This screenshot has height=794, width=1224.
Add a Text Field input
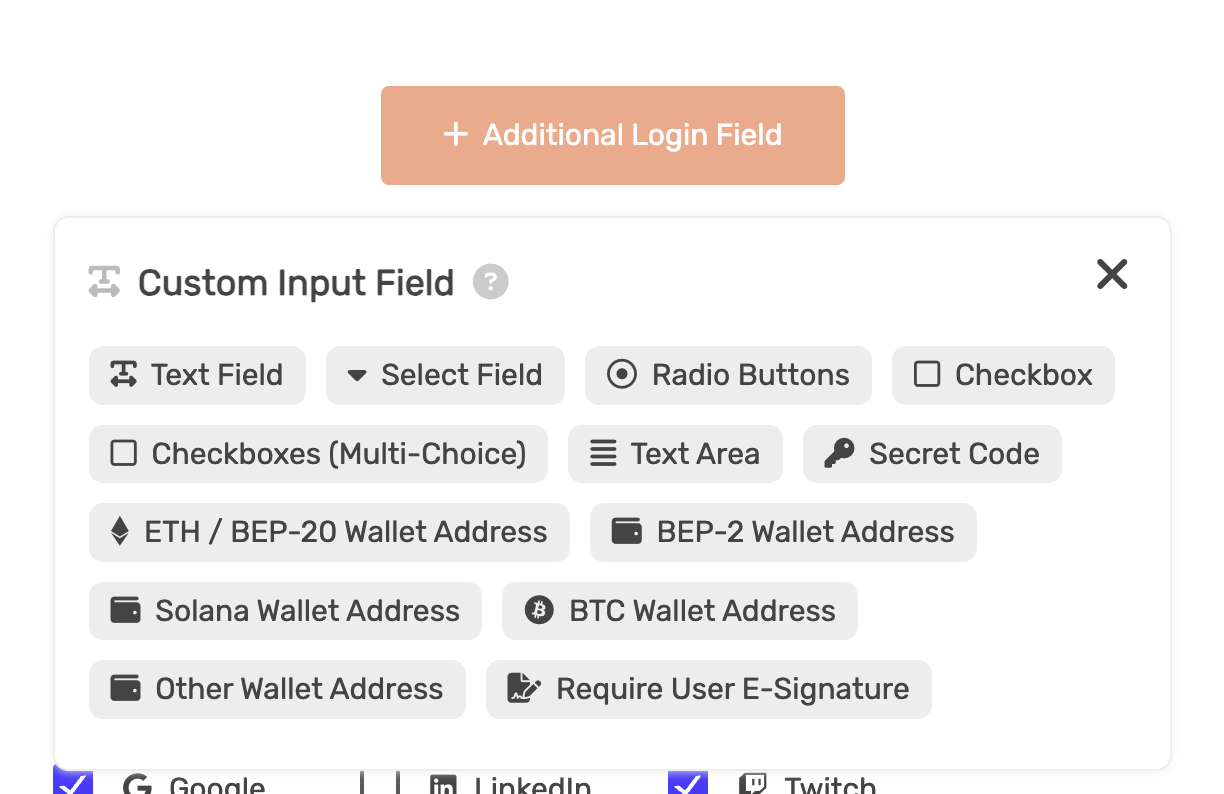(x=197, y=375)
